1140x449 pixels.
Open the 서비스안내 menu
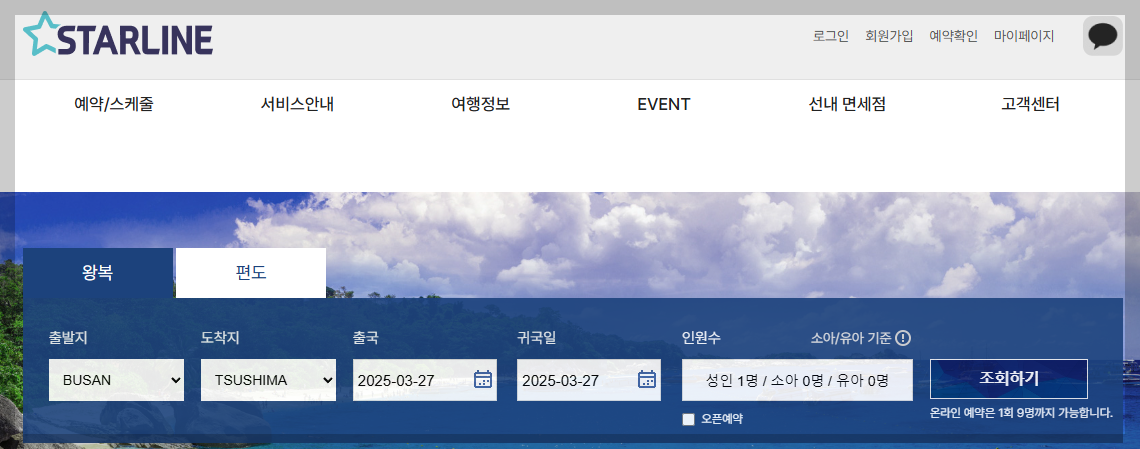click(297, 104)
